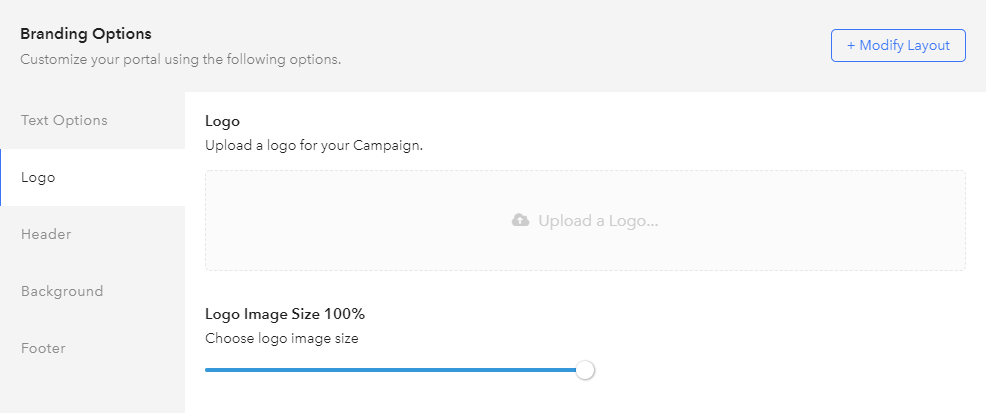Click the 'Logo Image Size 100%' label
The image size is (986, 413).
click(x=285, y=313)
